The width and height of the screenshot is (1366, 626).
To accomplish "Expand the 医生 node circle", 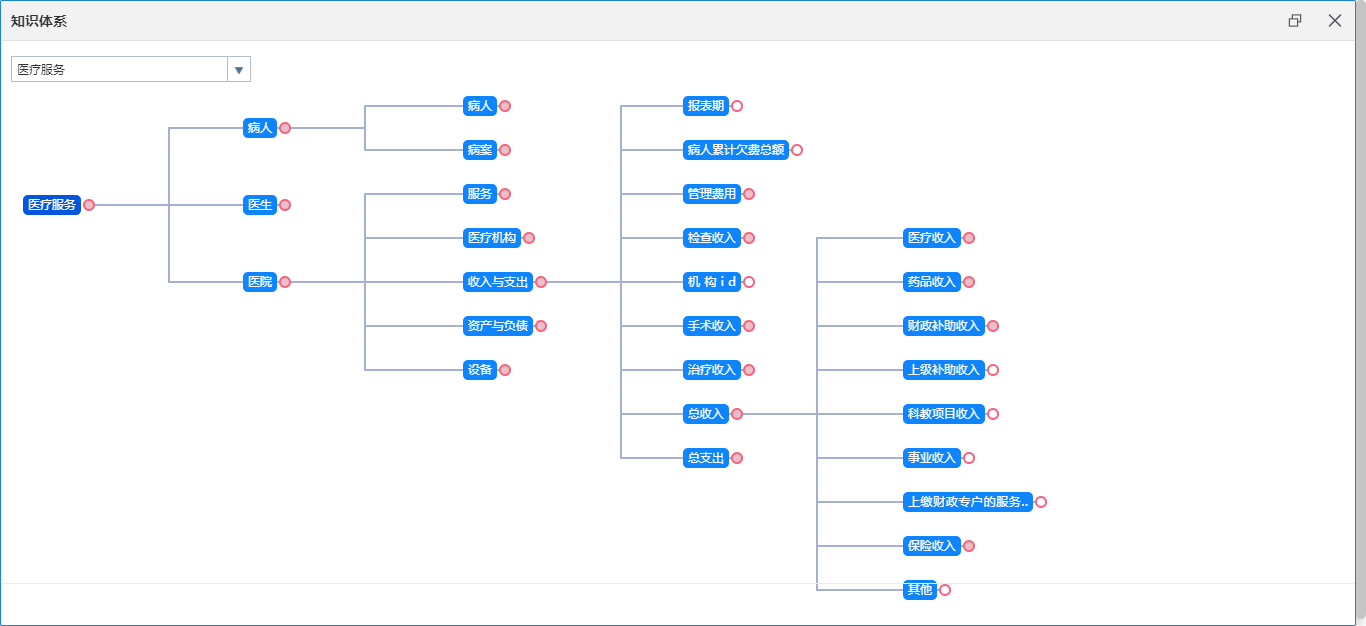I will (x=285, y=205).
